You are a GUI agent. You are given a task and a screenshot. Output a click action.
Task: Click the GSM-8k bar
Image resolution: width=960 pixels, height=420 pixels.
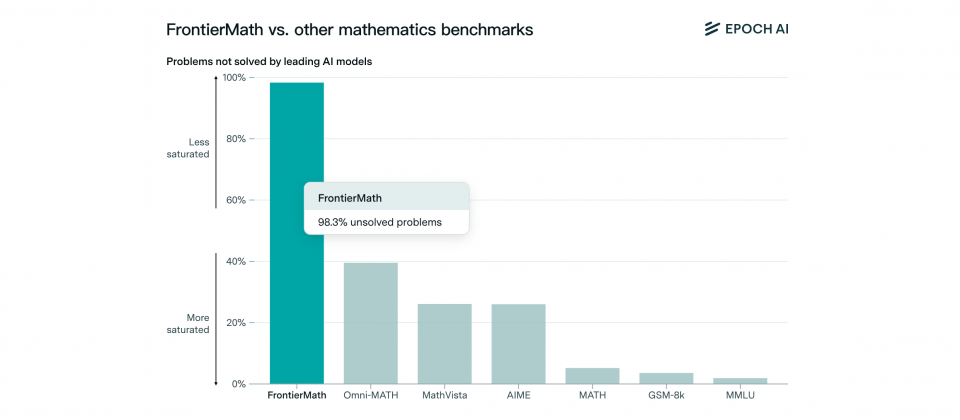point(666,378)
